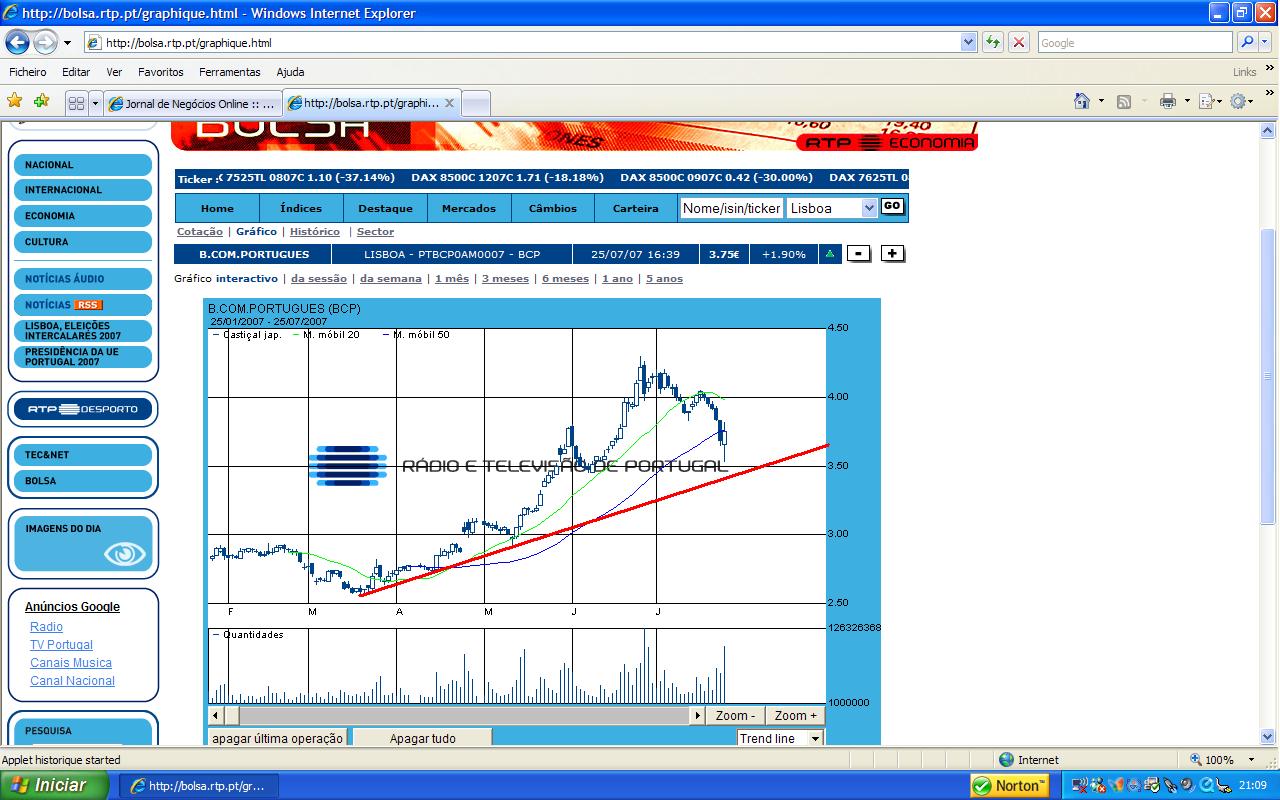Open the Editar menu
The height and width of the screenshot is (800, 1280).
coord(76,72)
